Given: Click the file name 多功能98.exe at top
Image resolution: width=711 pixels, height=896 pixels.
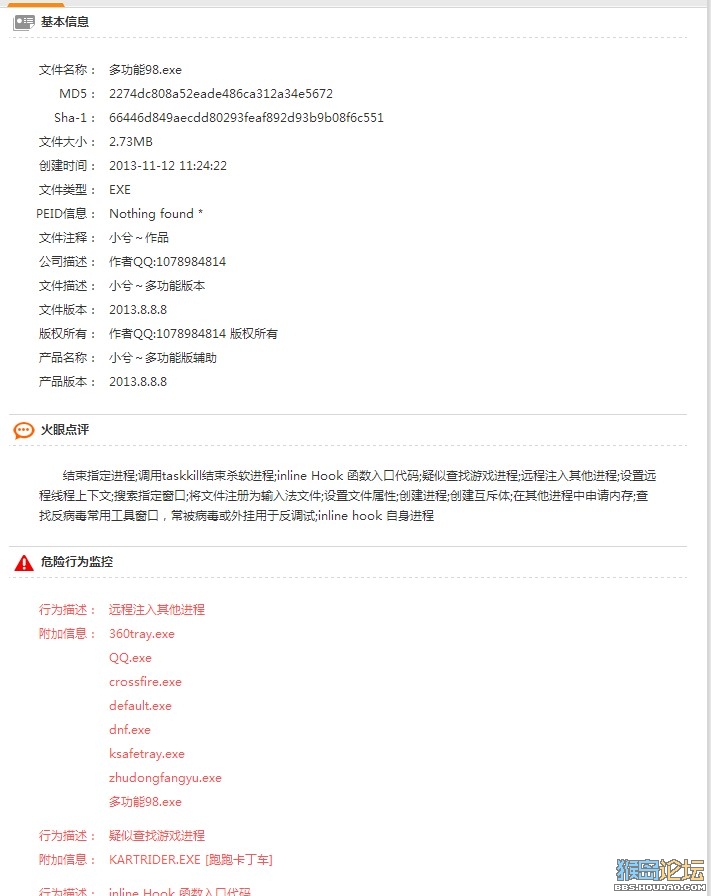Looking at the screenshot, I should pos(145,70).
